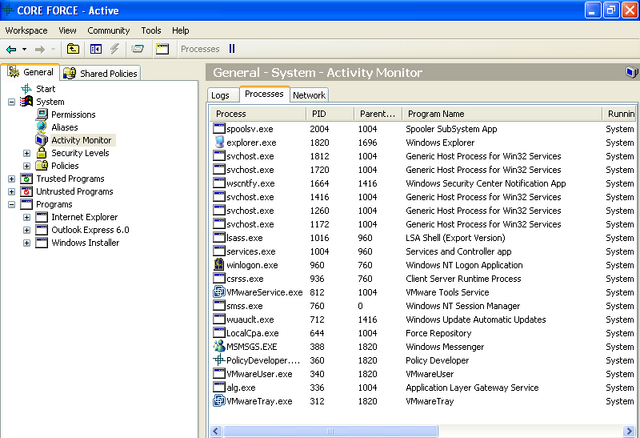Click the explorer.exe process icon

click(219, 142)
